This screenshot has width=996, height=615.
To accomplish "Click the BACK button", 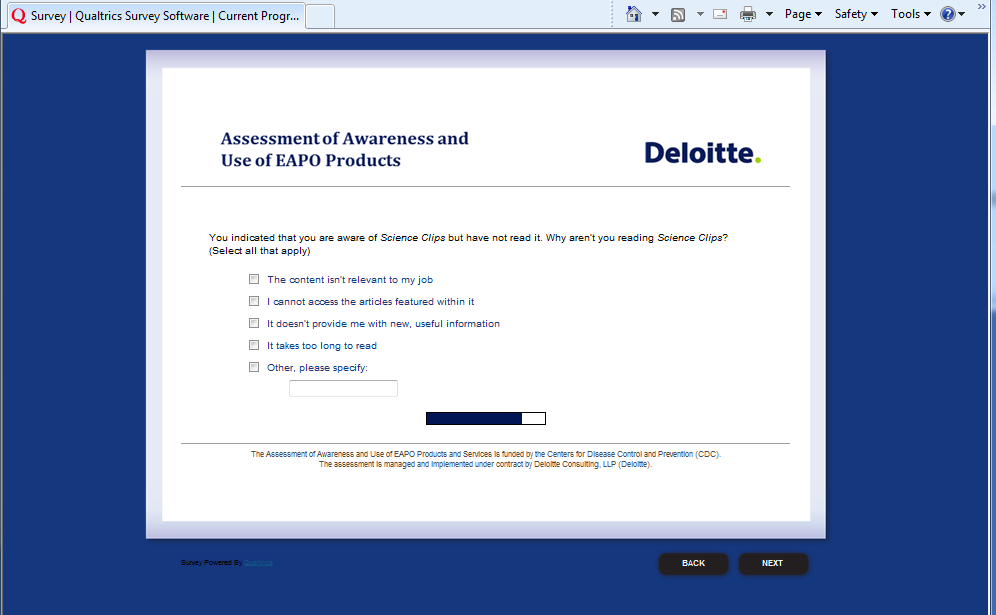I will click(693, 564).
